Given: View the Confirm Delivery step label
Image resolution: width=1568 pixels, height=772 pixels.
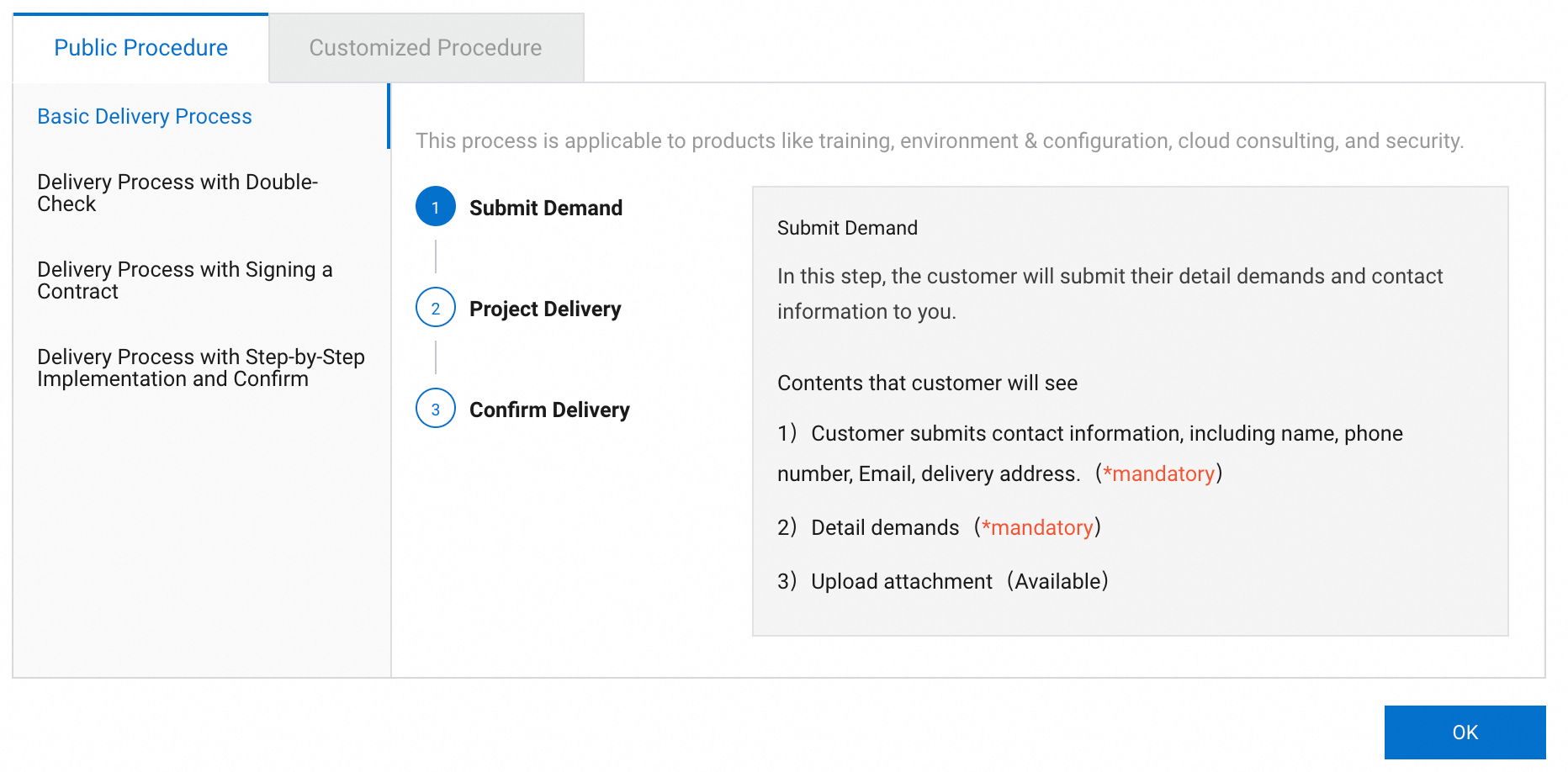Looking at the screenshot, I should 549,410.
